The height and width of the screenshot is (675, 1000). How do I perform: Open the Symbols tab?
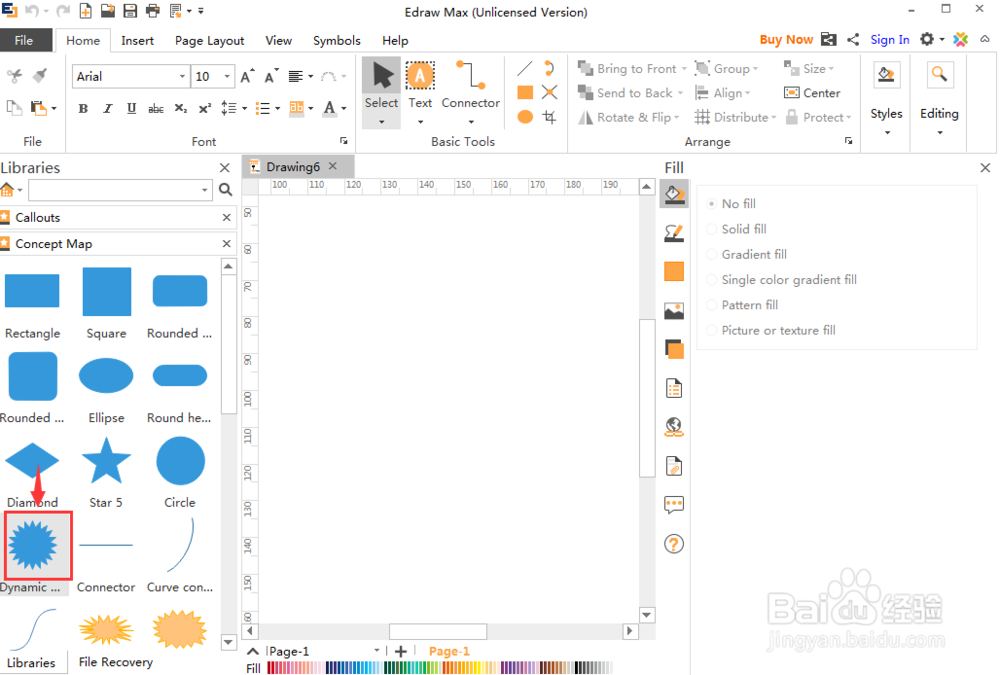coord(337,40)
